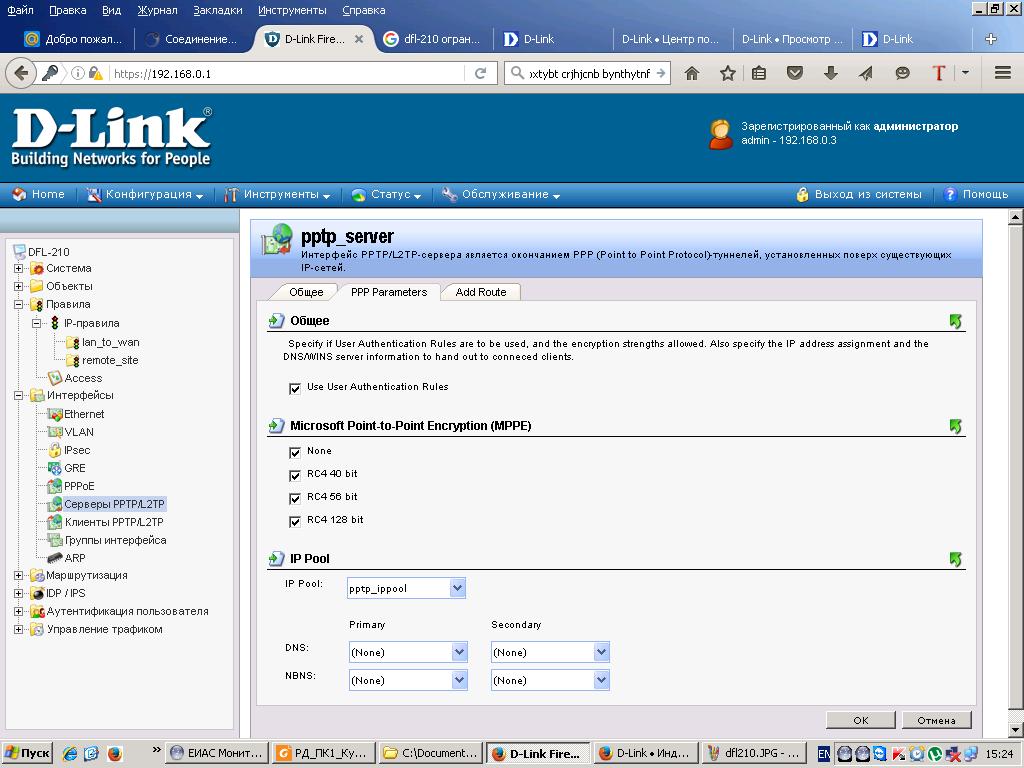Click the downloads arrow icon
Image resolution: width=1024 pixels, height=768 pixels.
(830, 73)
